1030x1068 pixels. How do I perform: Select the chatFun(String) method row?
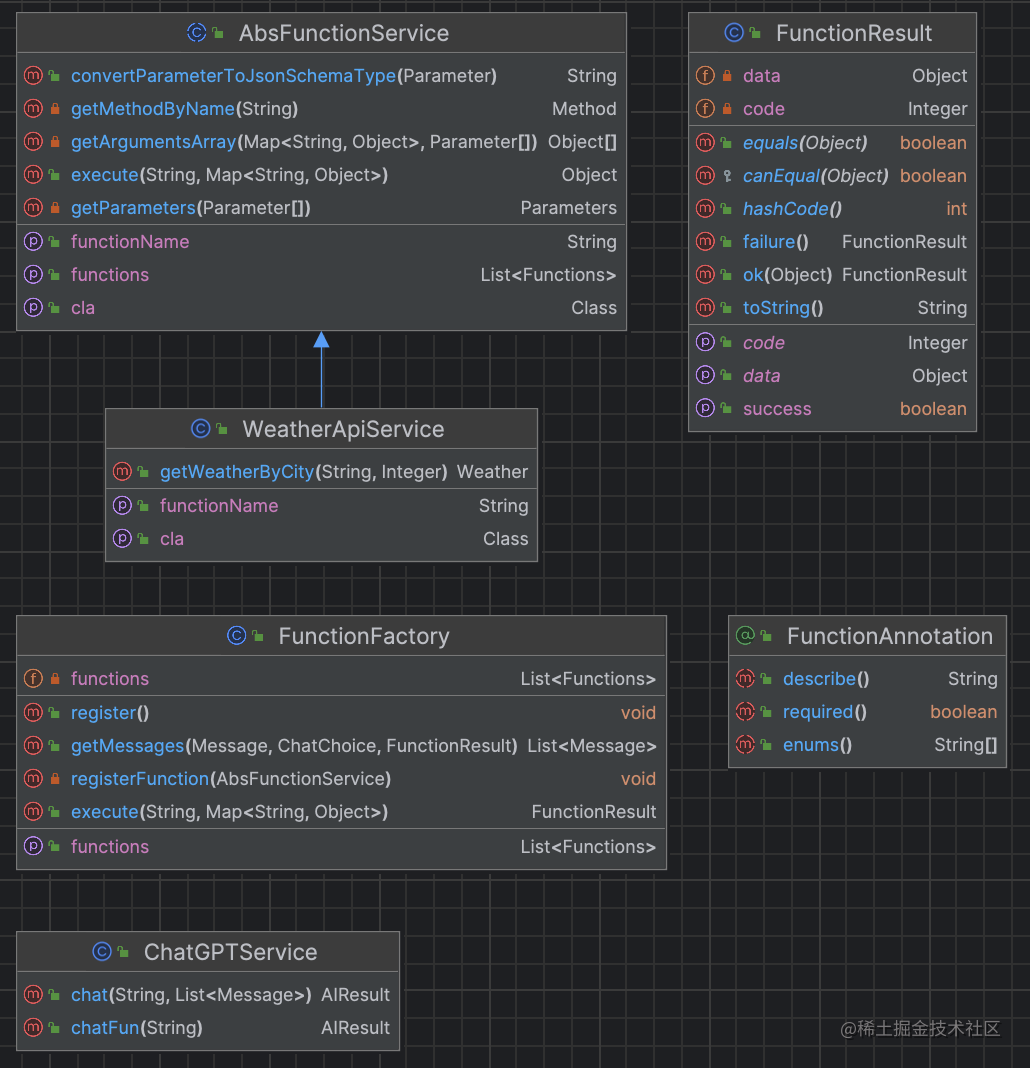click(x=208, y=1027)
